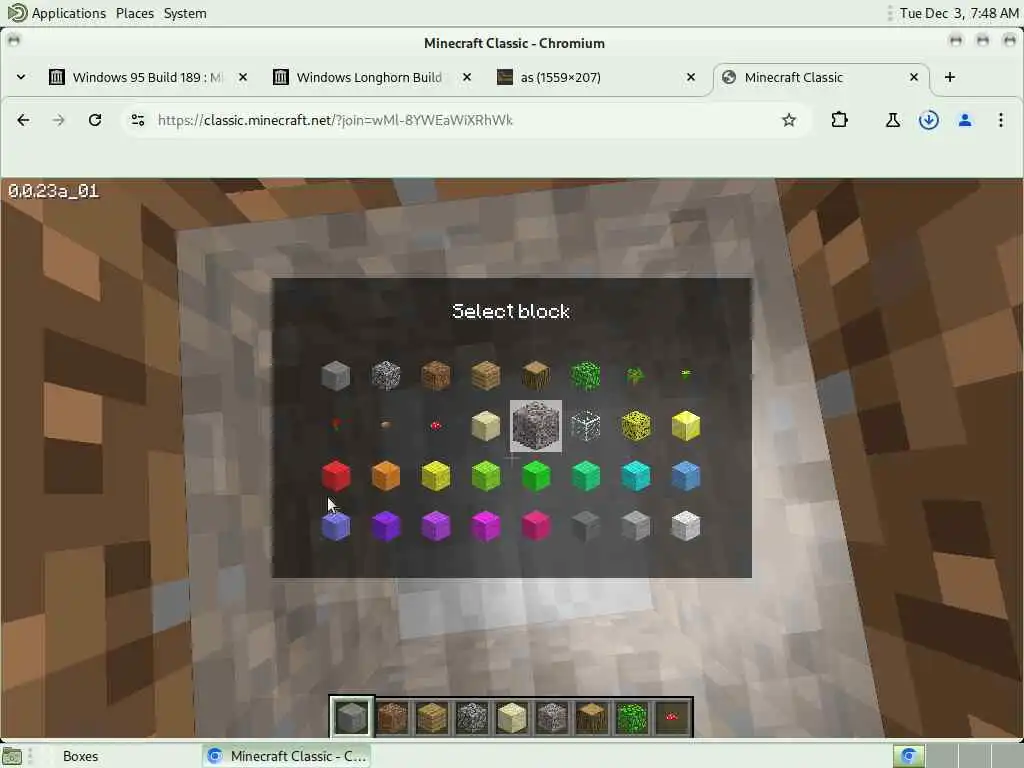Switch to the as (1559×207) tab
Screen dimensions: 1024x768
[596, 77]
